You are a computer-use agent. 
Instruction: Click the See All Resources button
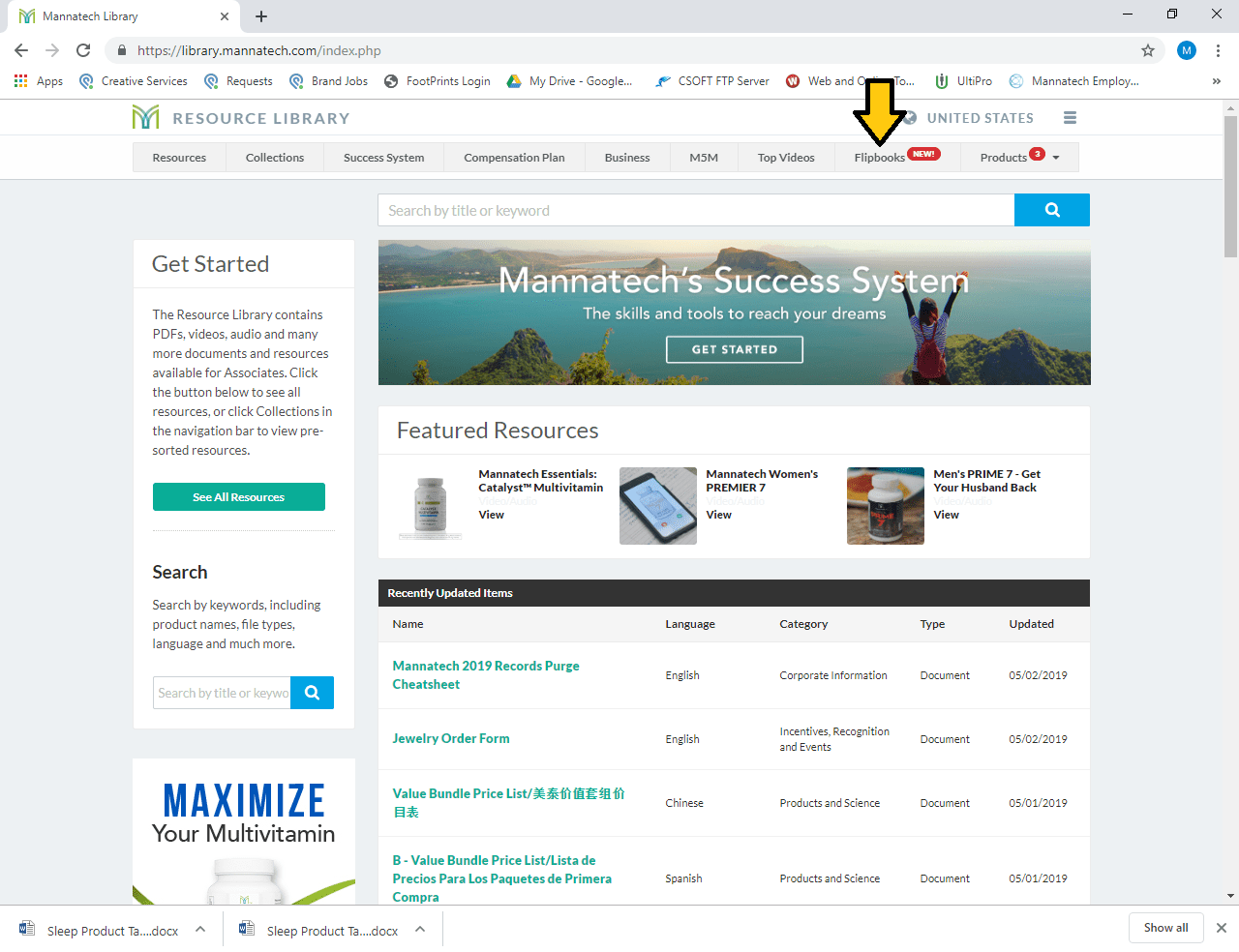click(x=239, y=497)
